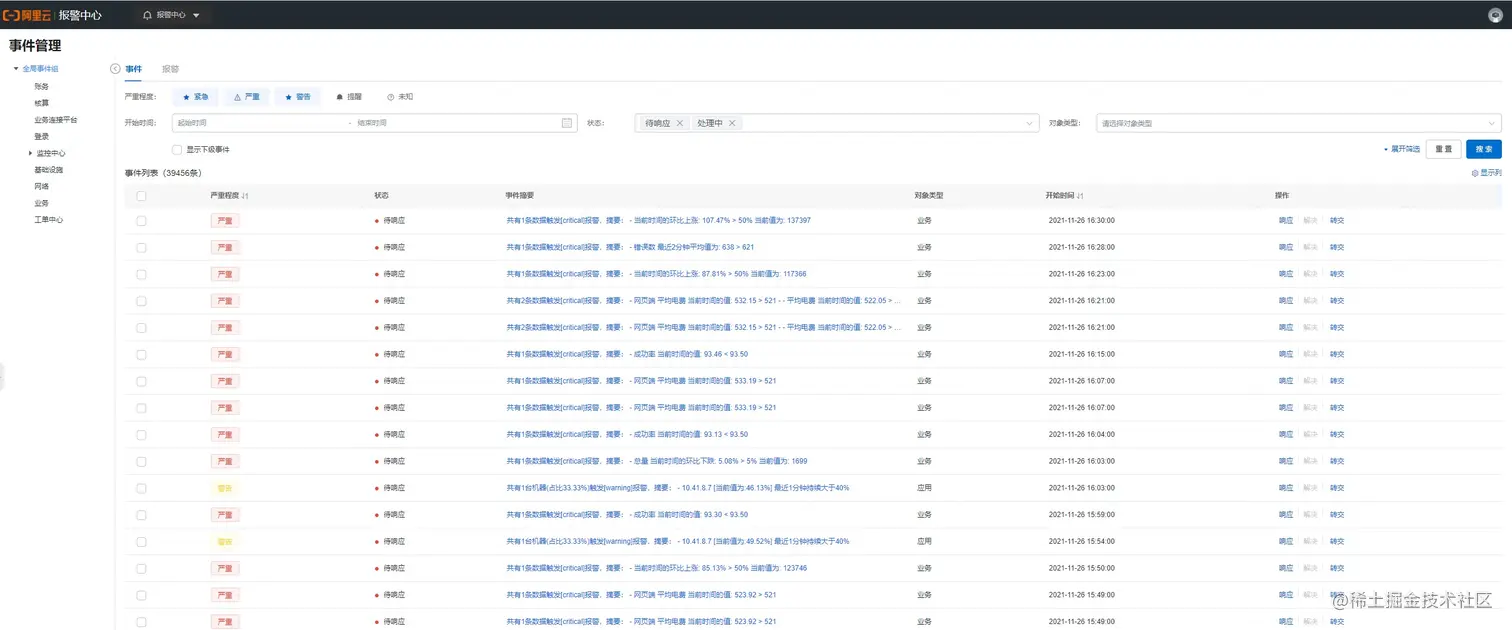This screenshot has height=630, width=1512.
Task: Click 转交 for the 15:50:00 event
Action: click(1337, 568)
